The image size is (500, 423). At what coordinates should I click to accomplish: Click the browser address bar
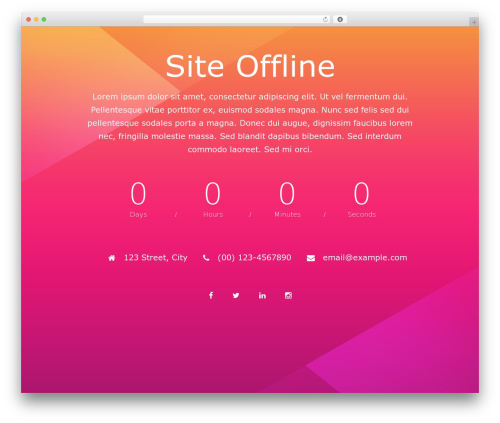click(237, 19)
